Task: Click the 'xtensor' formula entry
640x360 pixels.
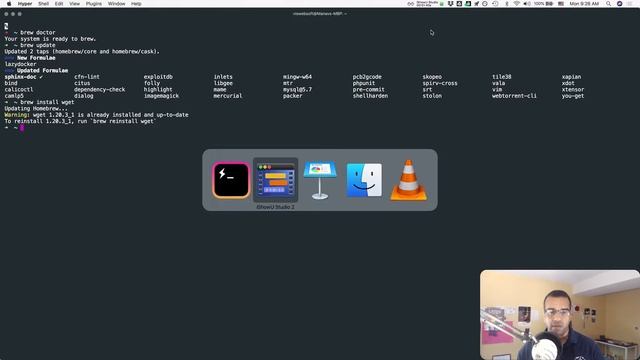Action: [x=573, y=89]
